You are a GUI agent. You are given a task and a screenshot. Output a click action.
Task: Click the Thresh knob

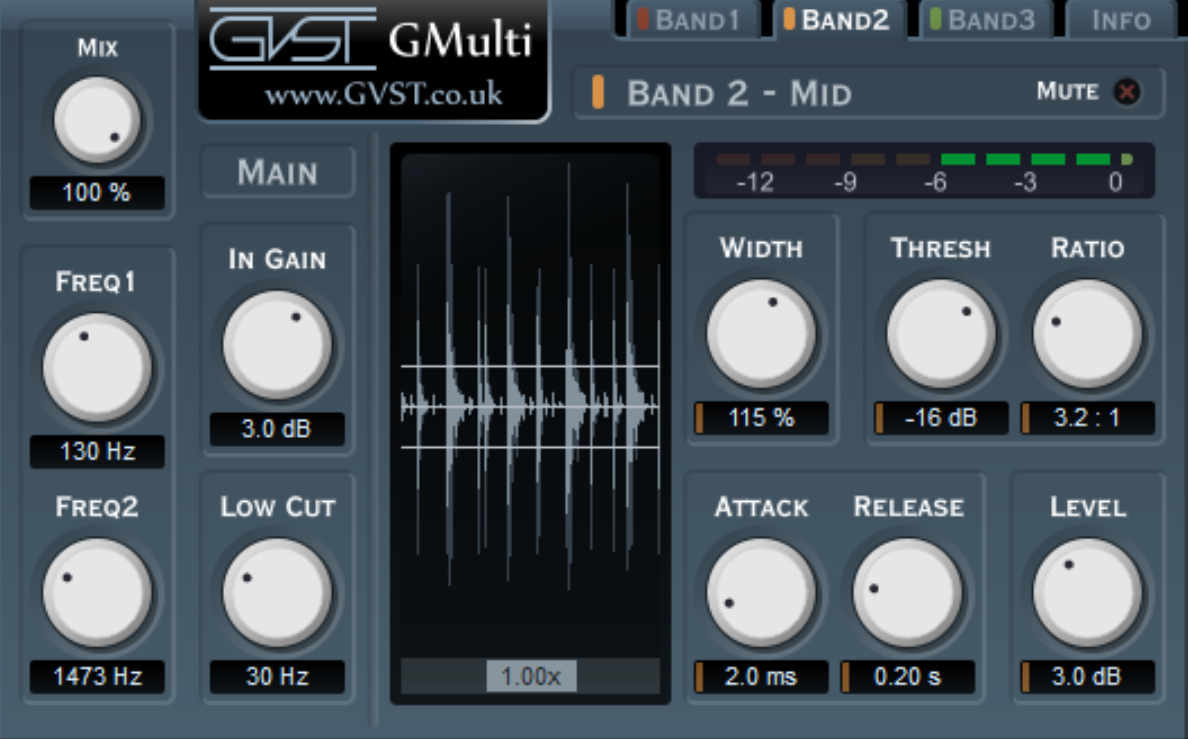(x=941, y=334)
